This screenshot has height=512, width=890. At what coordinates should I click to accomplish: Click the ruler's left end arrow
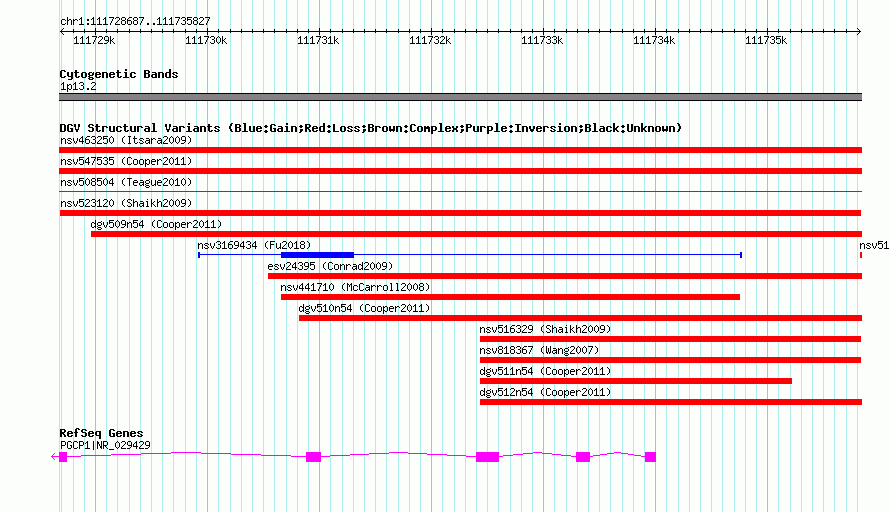[x=62, y=32]
